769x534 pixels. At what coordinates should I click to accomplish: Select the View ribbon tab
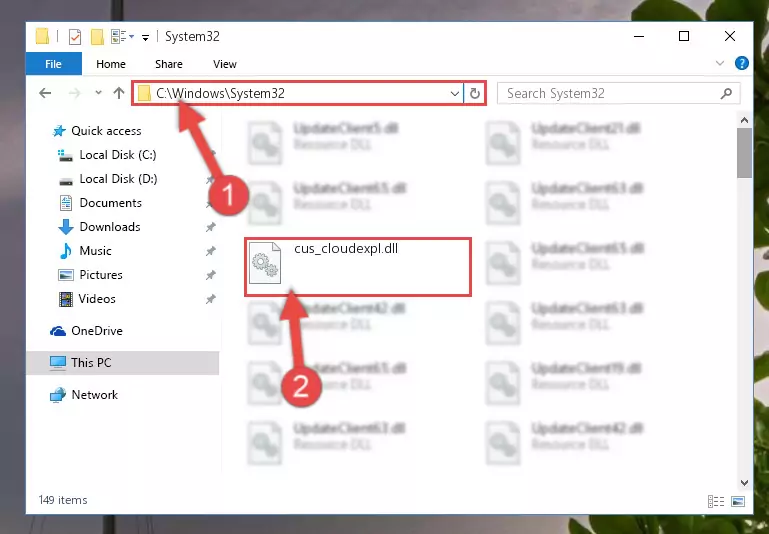[225, 64]
